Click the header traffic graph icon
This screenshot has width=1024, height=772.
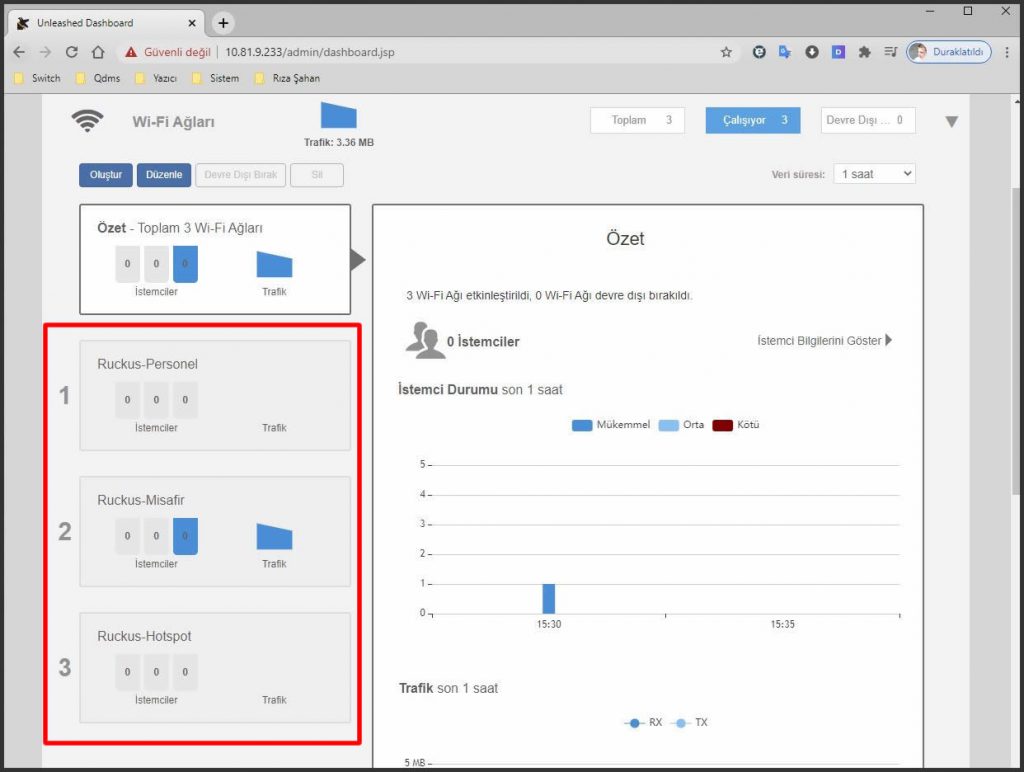click(338, 115)
